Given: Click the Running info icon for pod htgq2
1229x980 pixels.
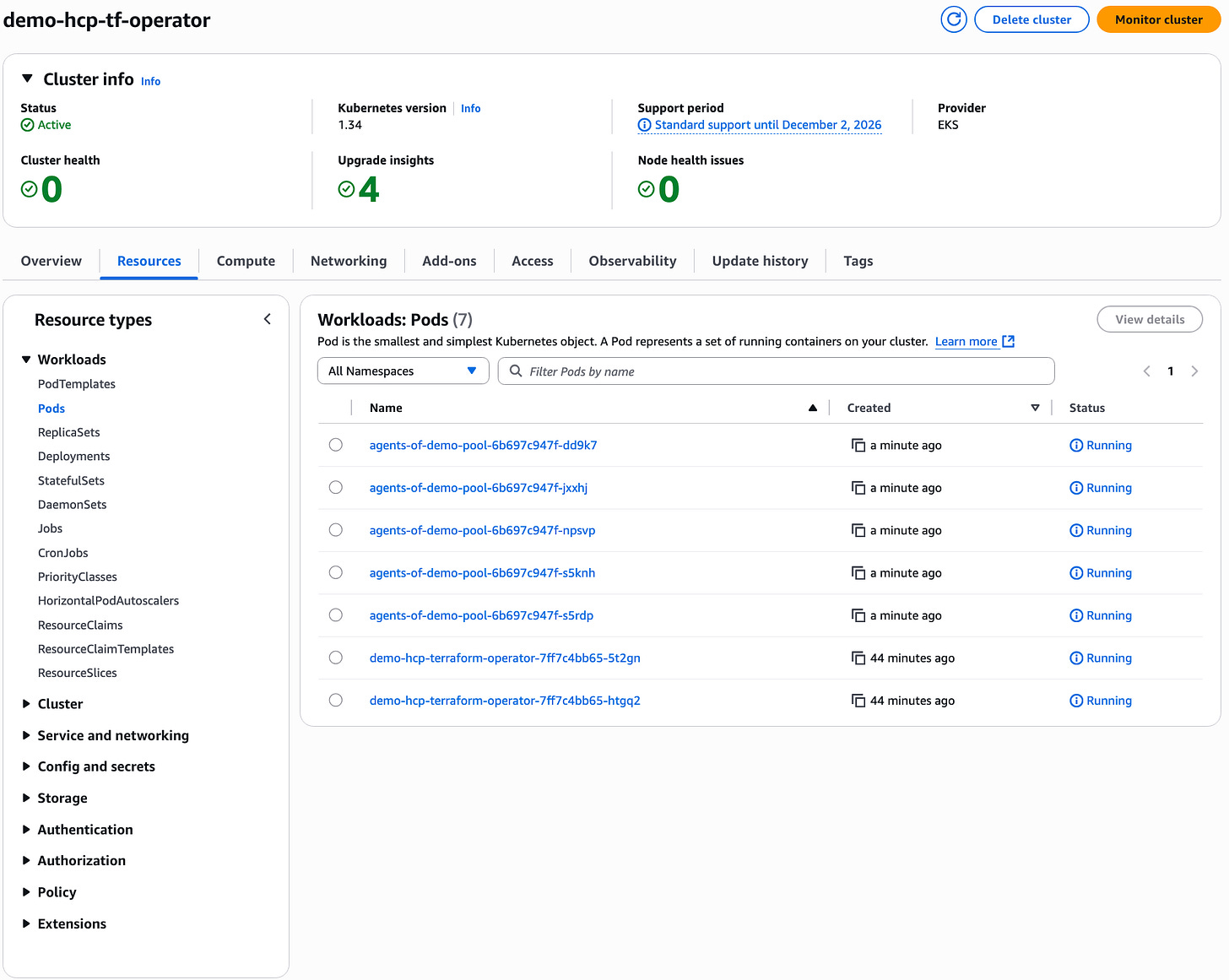Looking at the screenshot, I should [1076, 701].
